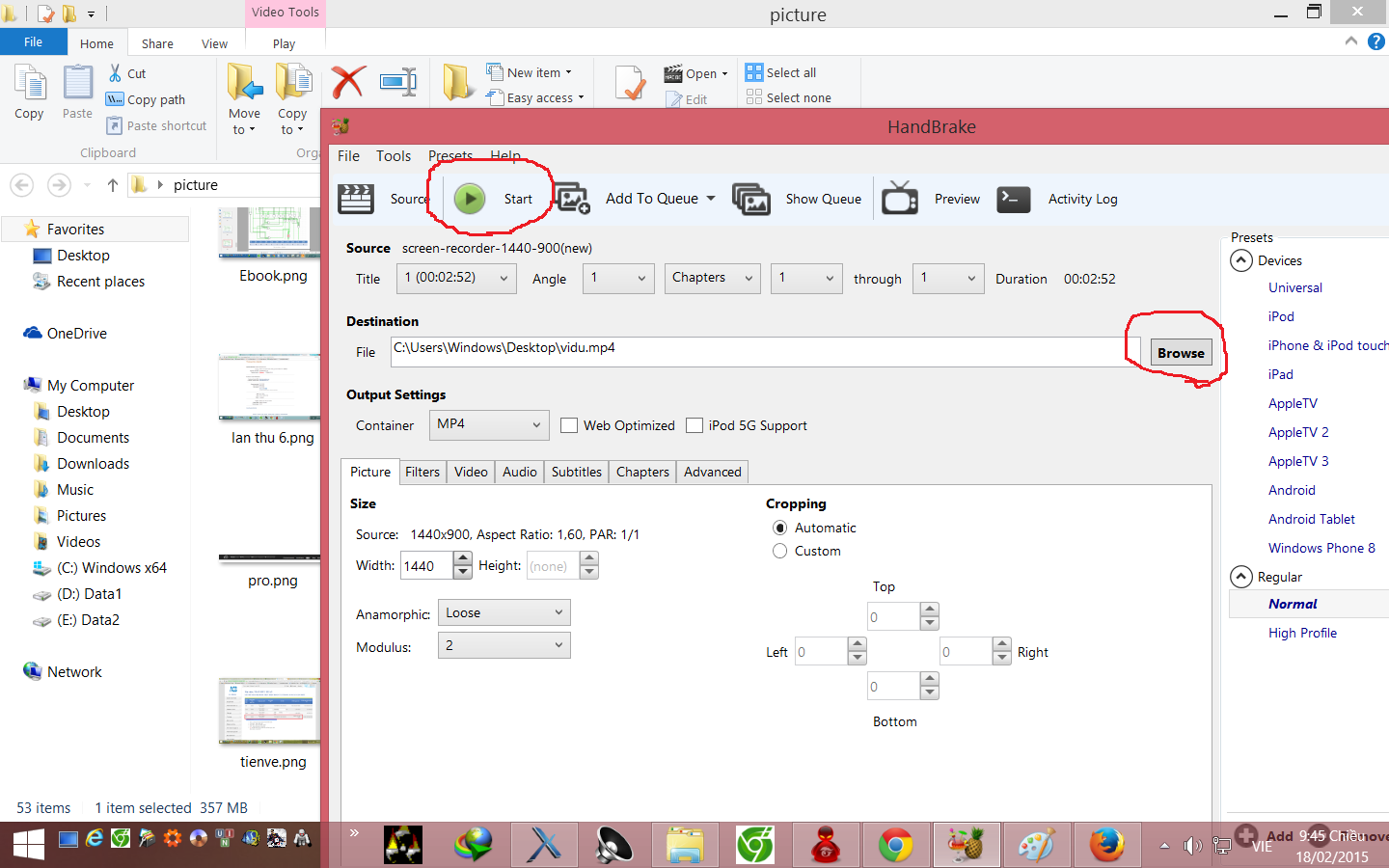1389x868 pixels.
Task: Click the Show Queue stacked-images icon
Action: (751, 199)
